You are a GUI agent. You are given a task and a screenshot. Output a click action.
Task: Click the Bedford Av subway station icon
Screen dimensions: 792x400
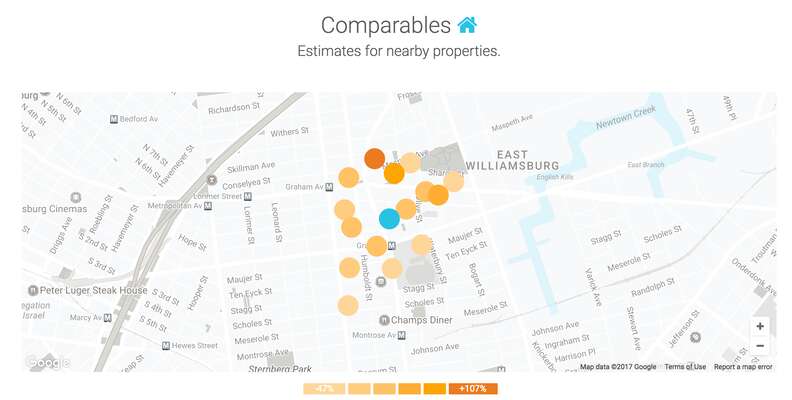click(114, 119)
